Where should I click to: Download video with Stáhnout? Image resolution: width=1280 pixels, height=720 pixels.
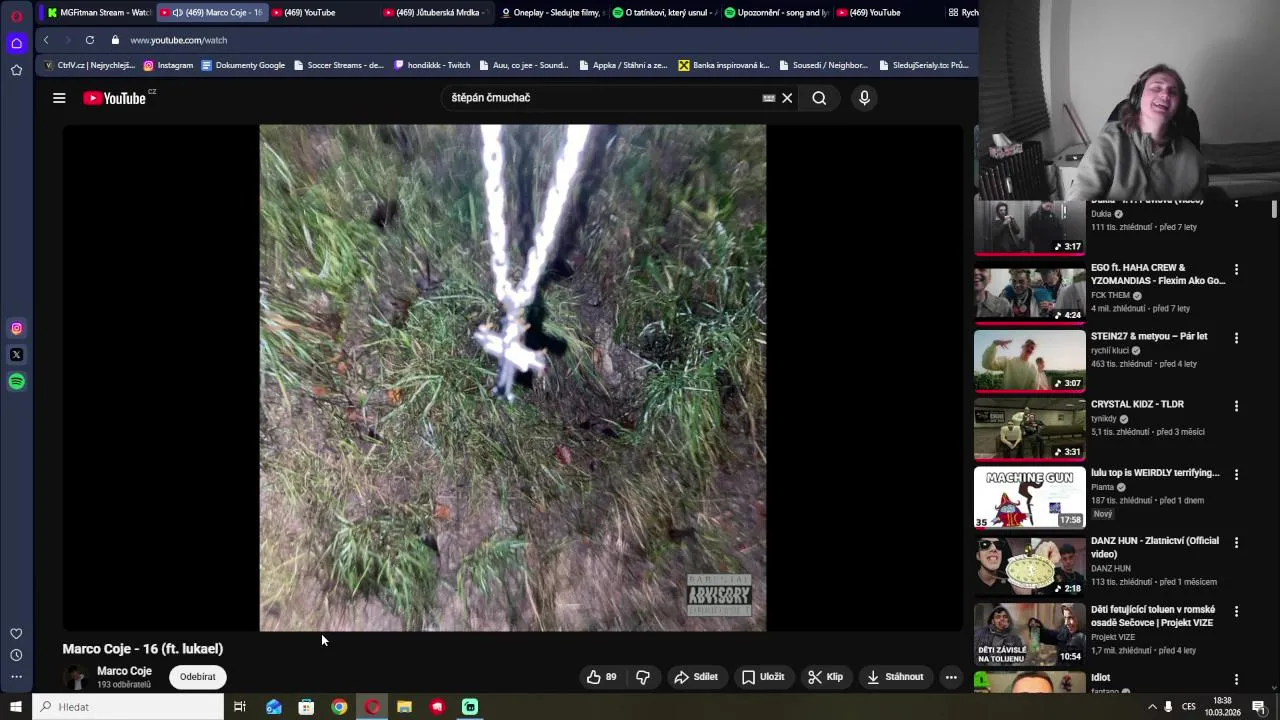pyautogui.click(x=895, y=677)
